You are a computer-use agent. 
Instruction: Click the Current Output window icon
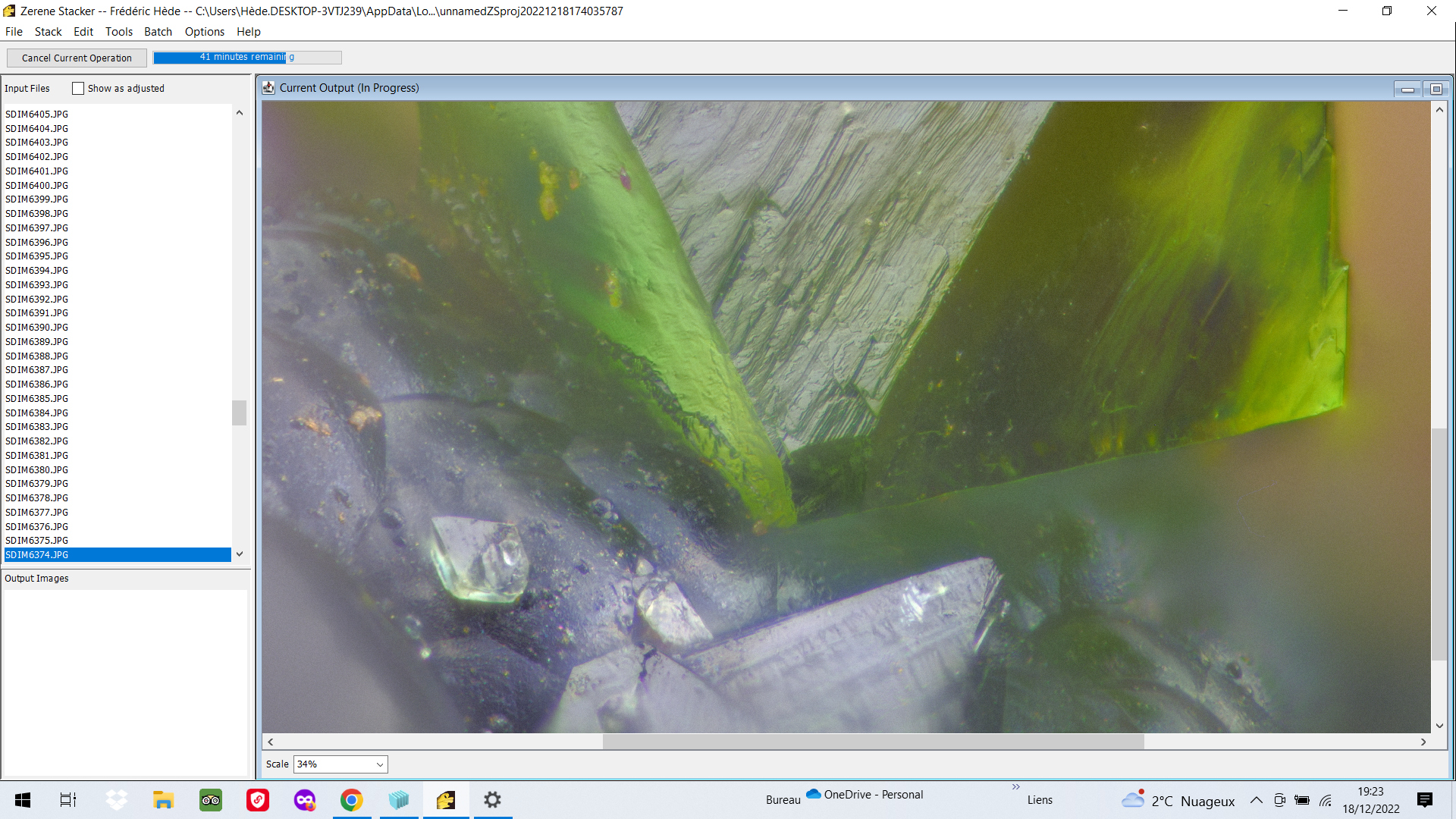pos(268,88)
